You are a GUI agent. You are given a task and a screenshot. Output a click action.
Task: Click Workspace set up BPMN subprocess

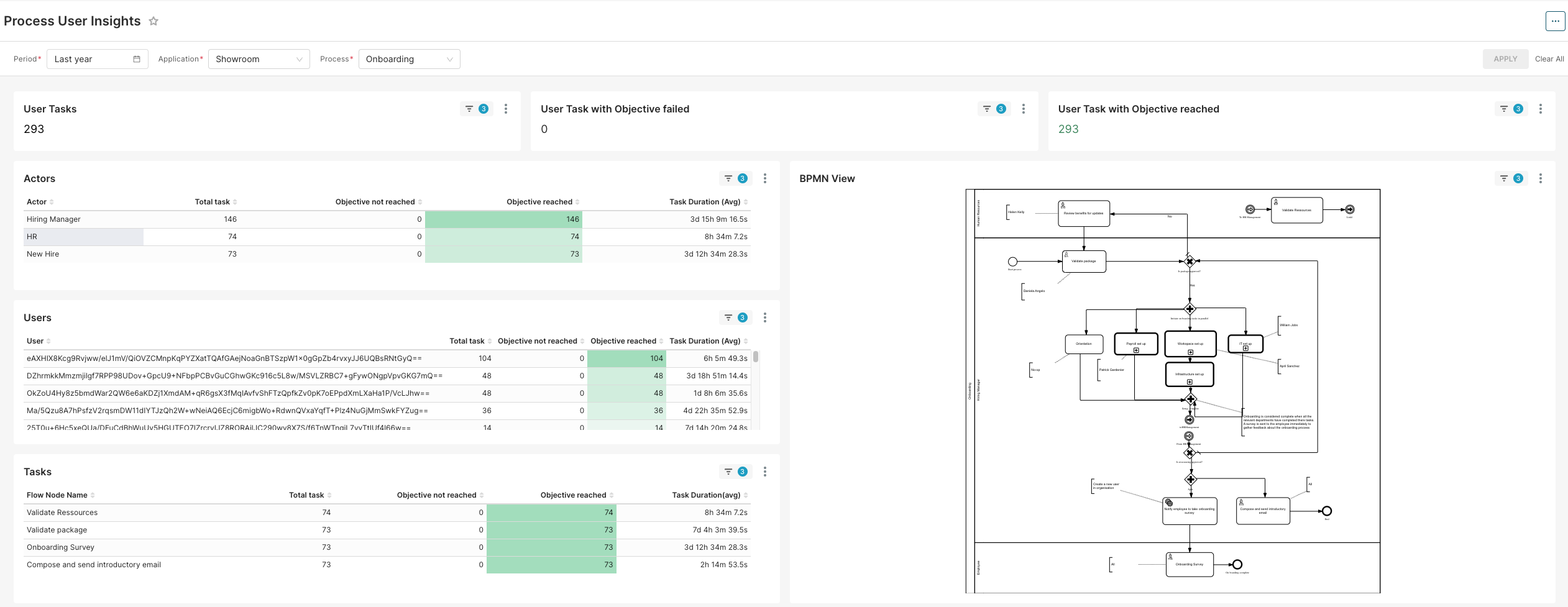coord(1190,344)
